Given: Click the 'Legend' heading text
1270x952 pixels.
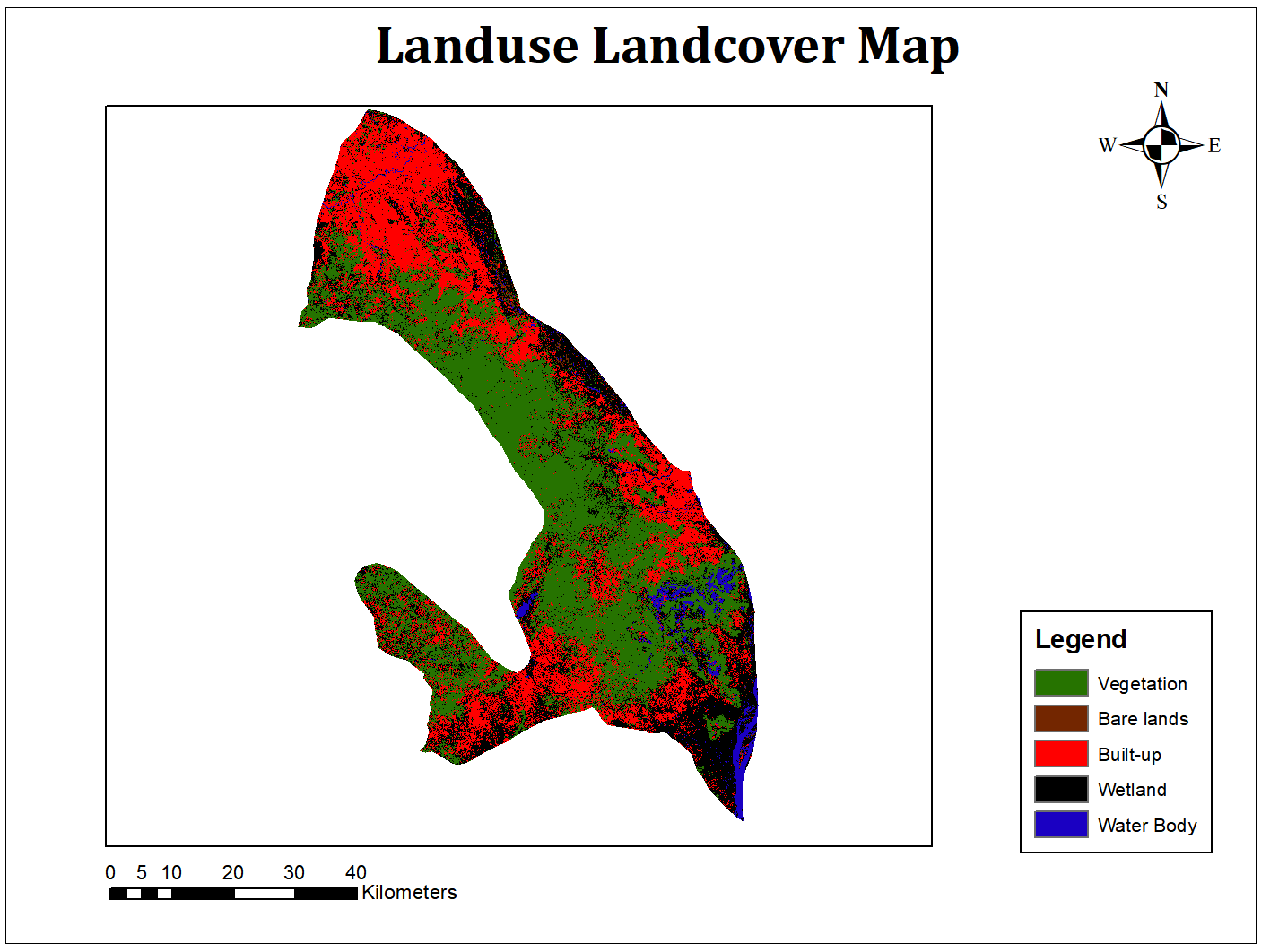Looking at the screenshot, I should [x=1081, y=639].
